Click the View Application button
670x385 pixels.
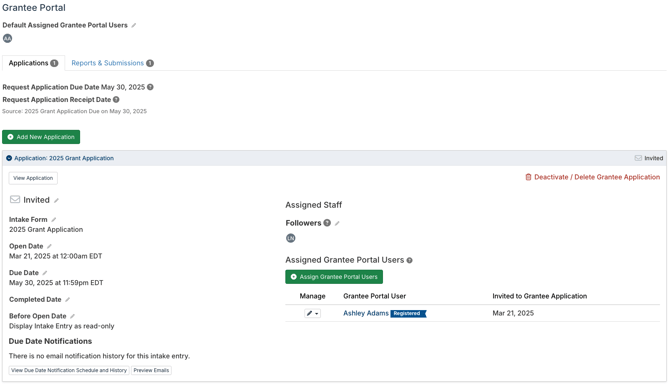click(x=33, y=178)
